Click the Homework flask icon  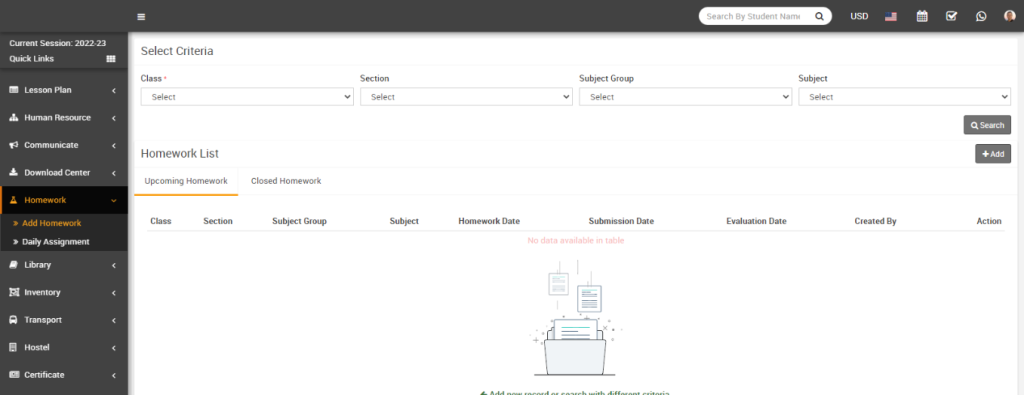[x=14, y=200]
